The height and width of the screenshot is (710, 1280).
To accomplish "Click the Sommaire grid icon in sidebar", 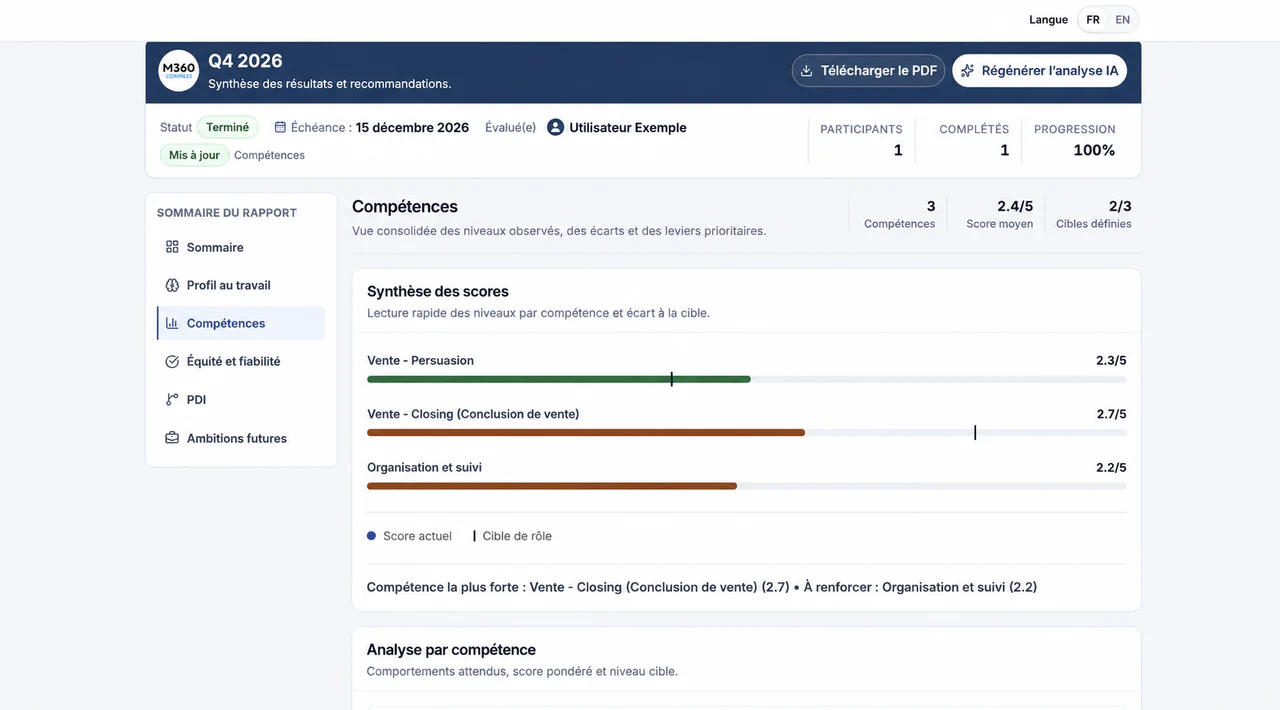I will (172, 247).
